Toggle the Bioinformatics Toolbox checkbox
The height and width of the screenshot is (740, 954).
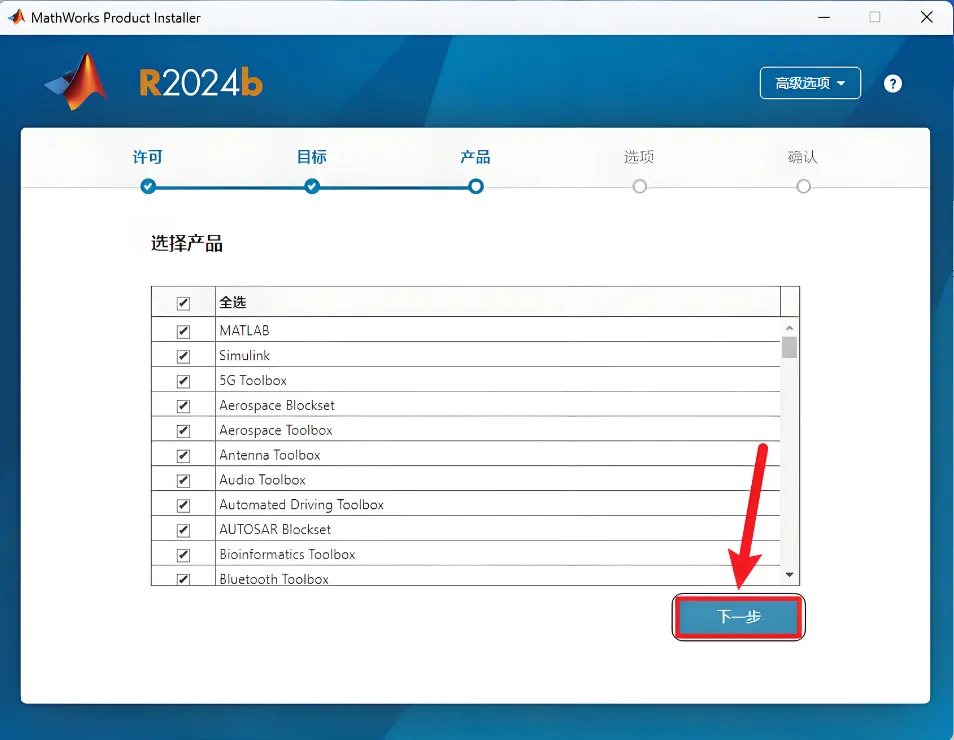point(183,556)
